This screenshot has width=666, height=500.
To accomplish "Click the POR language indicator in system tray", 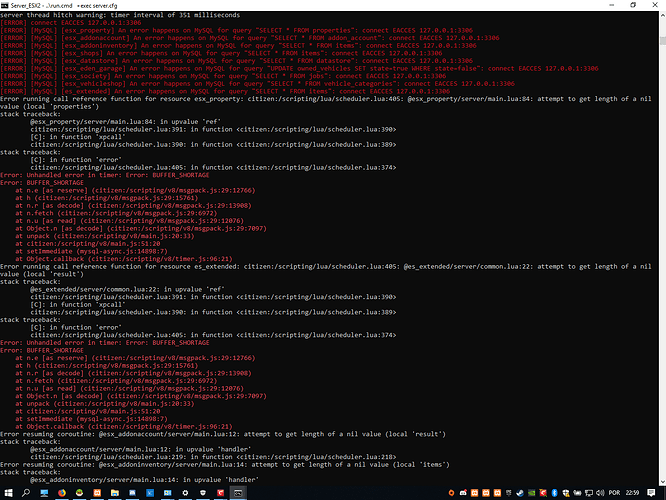I will 613,492.
